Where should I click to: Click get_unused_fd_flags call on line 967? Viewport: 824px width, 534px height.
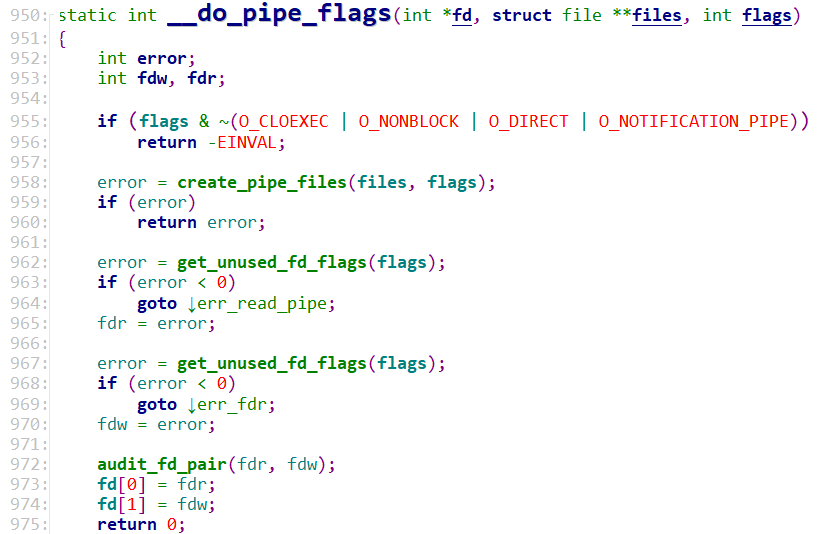coord(272,363)
